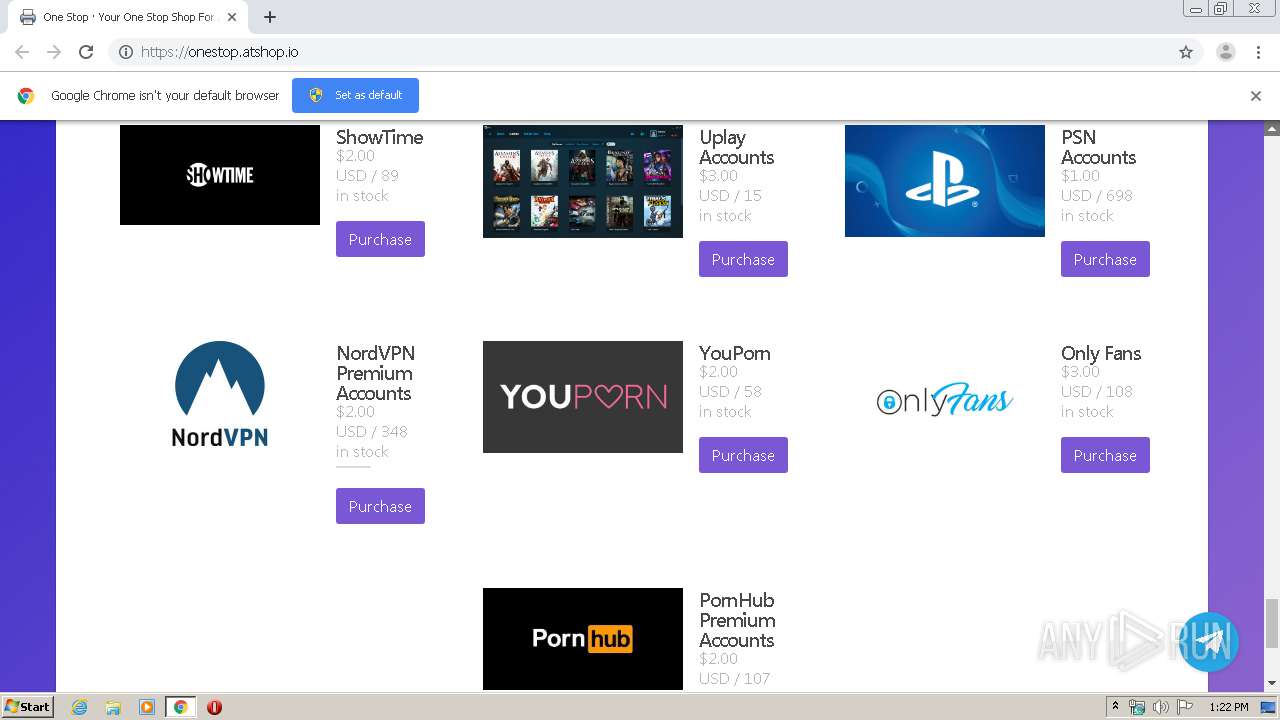This screenshot has height=720, width=1280.
Task: Click the ShowTime product title
Action: pyautogui.click(x=380, y=137)
